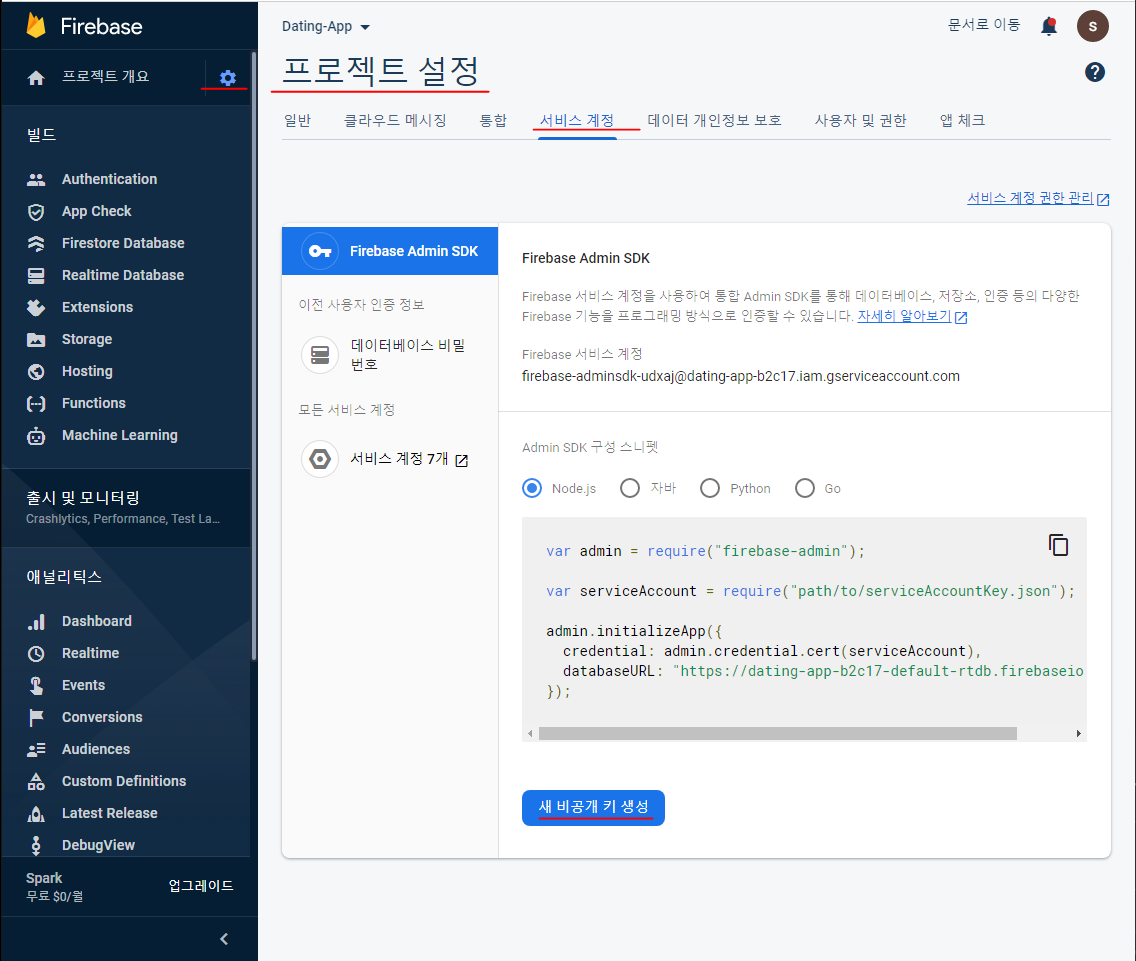
Task: Open help question mark icon
Action: [1095, 72]
